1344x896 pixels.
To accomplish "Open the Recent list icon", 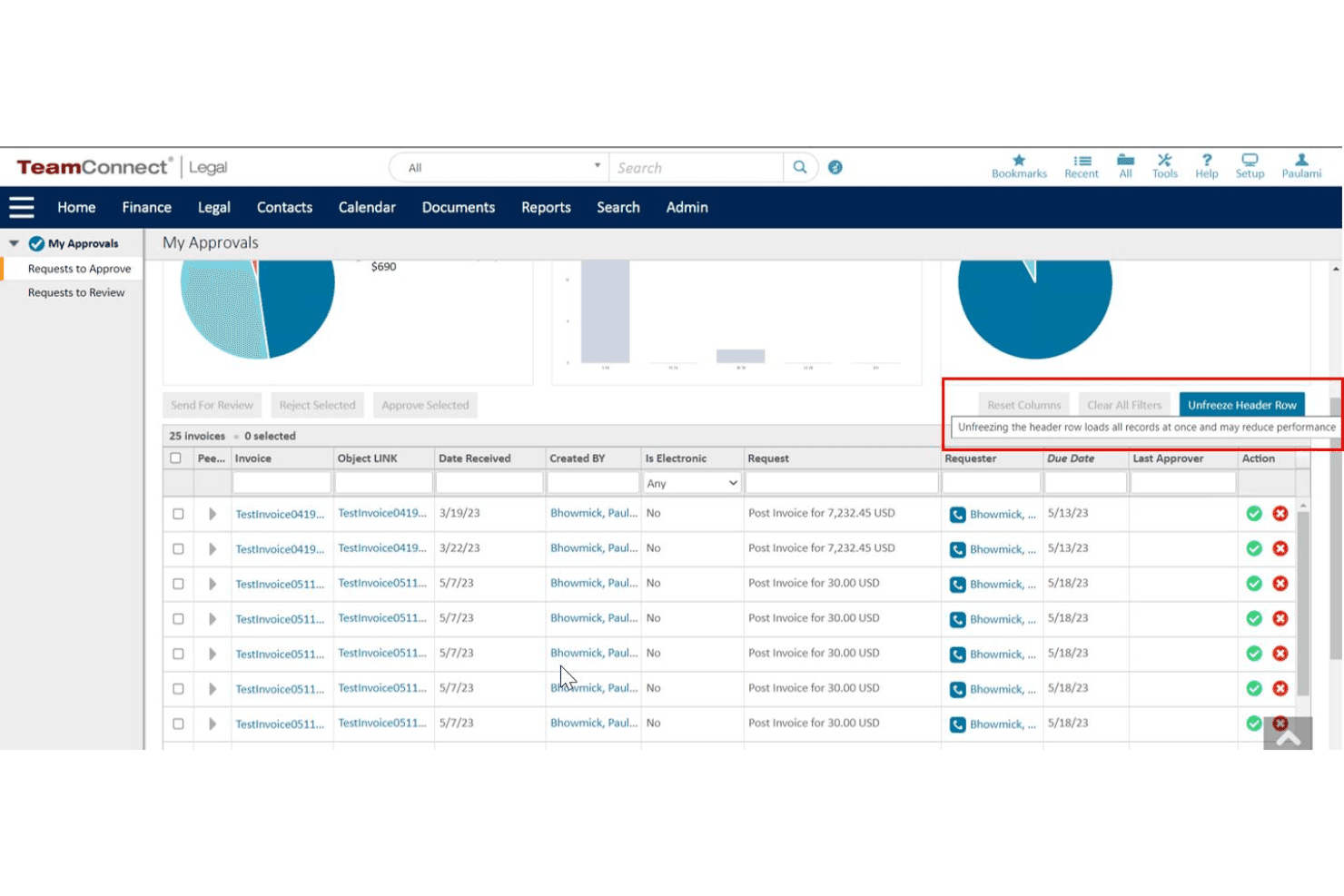I will click(1082, 161).
